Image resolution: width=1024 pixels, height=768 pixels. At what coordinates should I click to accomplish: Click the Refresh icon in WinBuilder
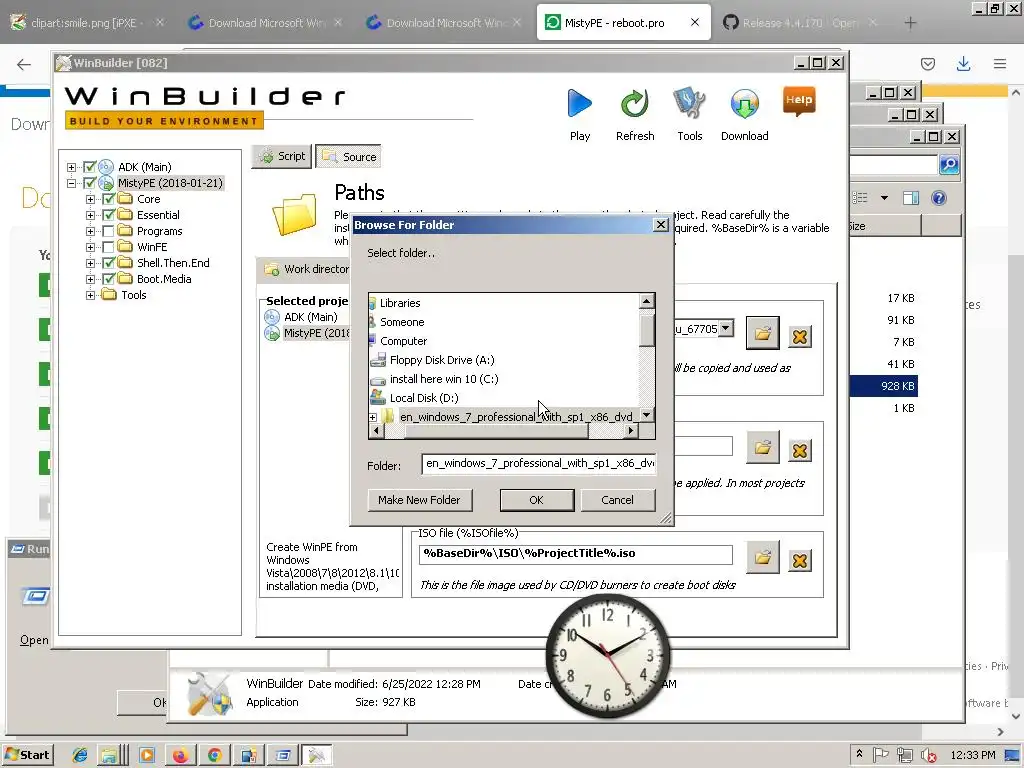coord(634,104)
